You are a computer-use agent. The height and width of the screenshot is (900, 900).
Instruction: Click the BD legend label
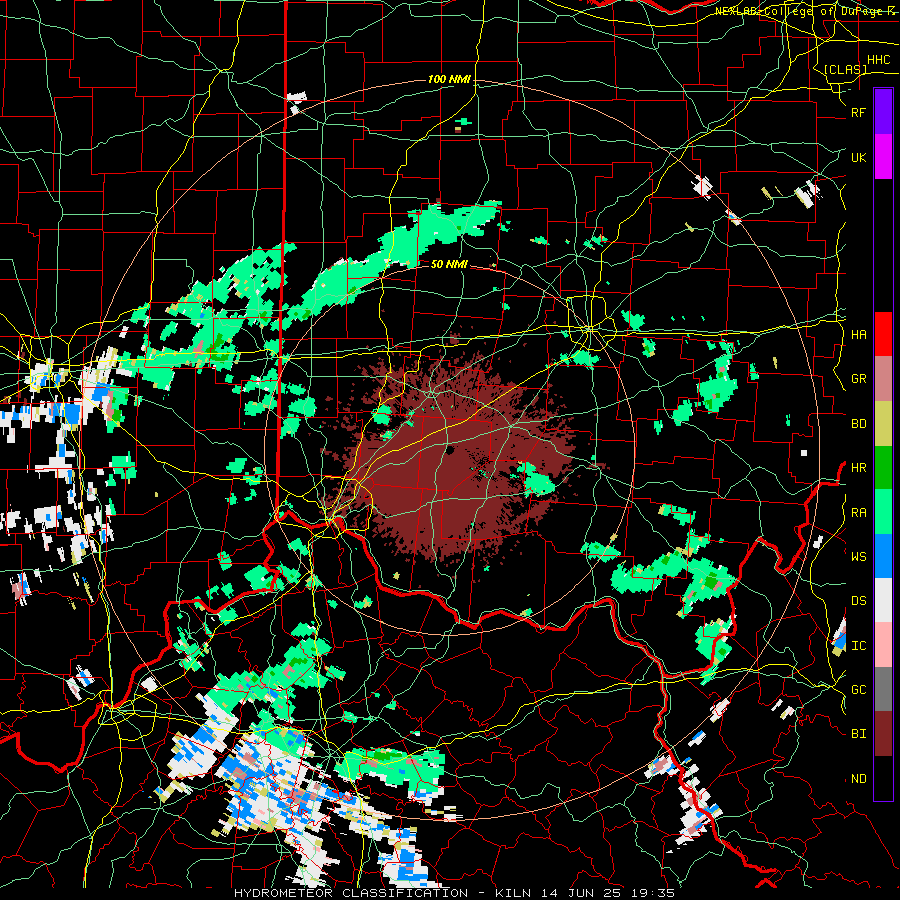(859, 424)
